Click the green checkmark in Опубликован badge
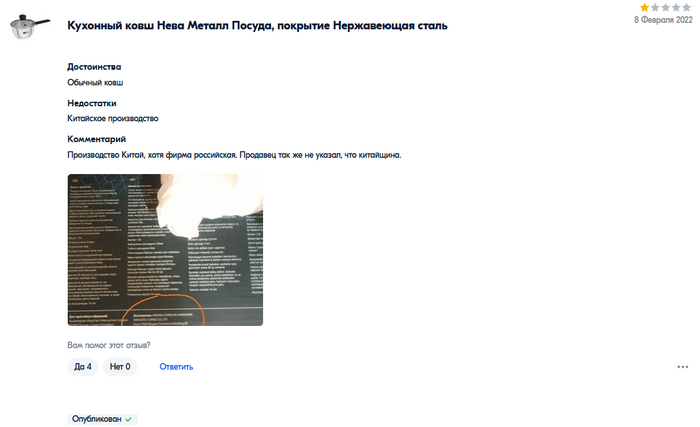The image size is (700, 427). click(x=129, y=419)
